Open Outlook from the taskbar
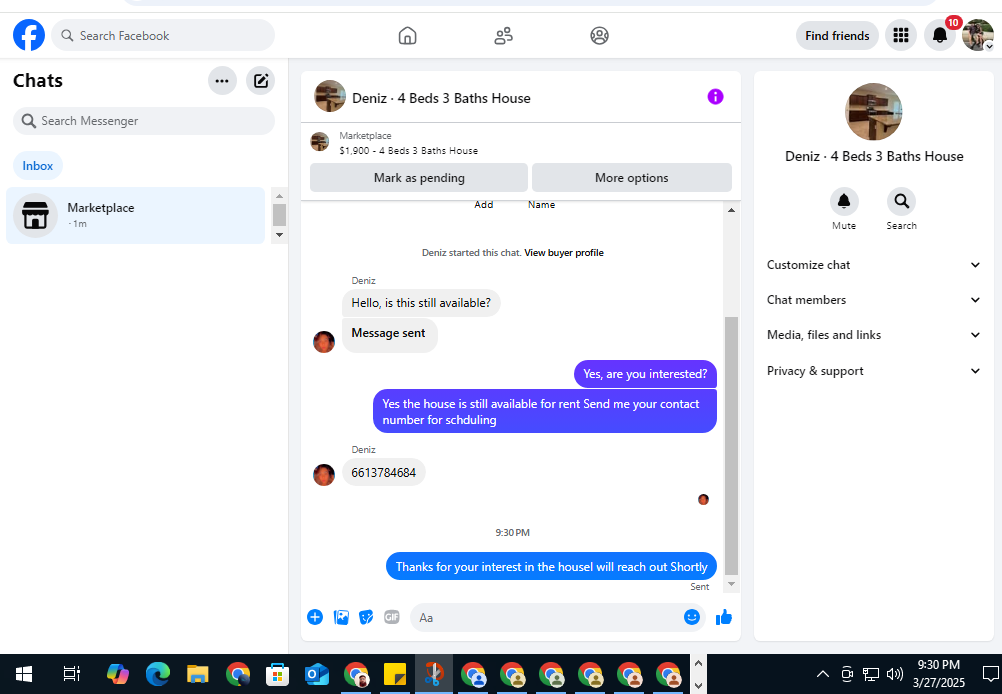The image size is (1002, 694). (317, 674)
